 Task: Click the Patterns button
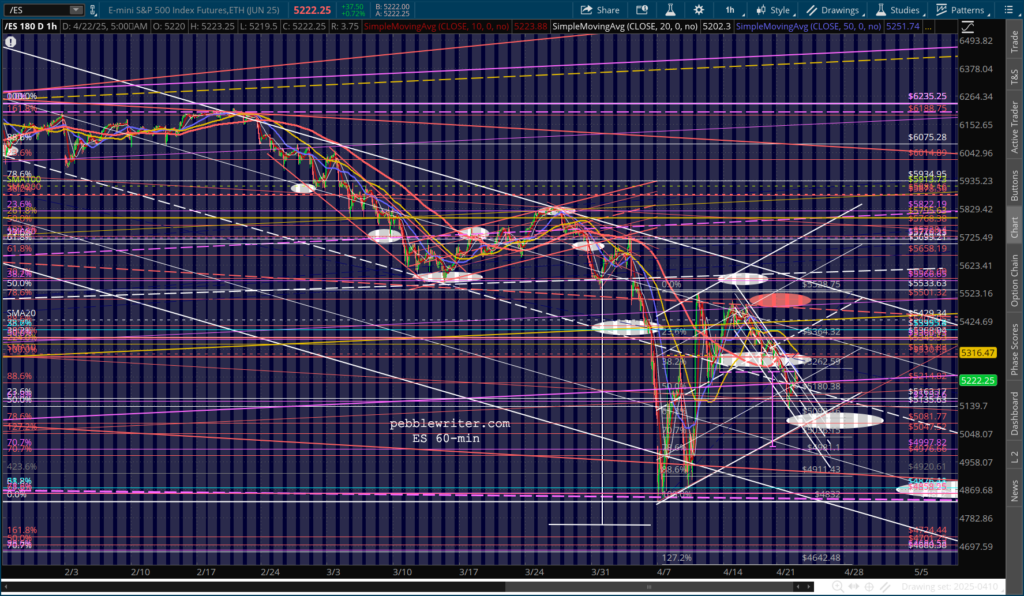960,10
